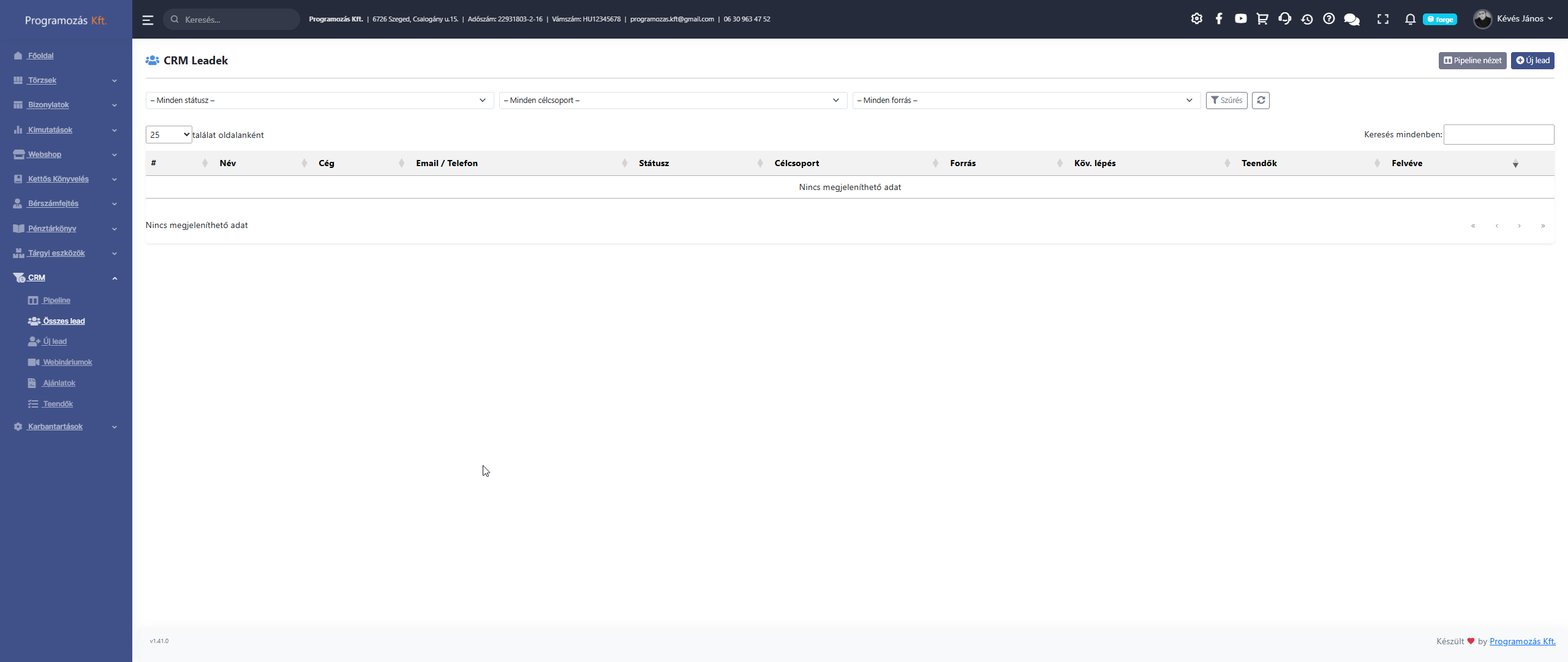The height and width of the screenshot is (662, 1568).
Task: Expand the Kettős Könyvelés sidebar menu
Action: 66,179
